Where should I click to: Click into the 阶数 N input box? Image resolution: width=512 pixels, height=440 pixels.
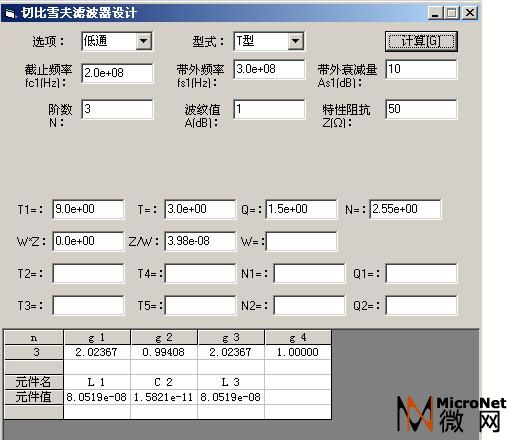(x=117, y=109)
